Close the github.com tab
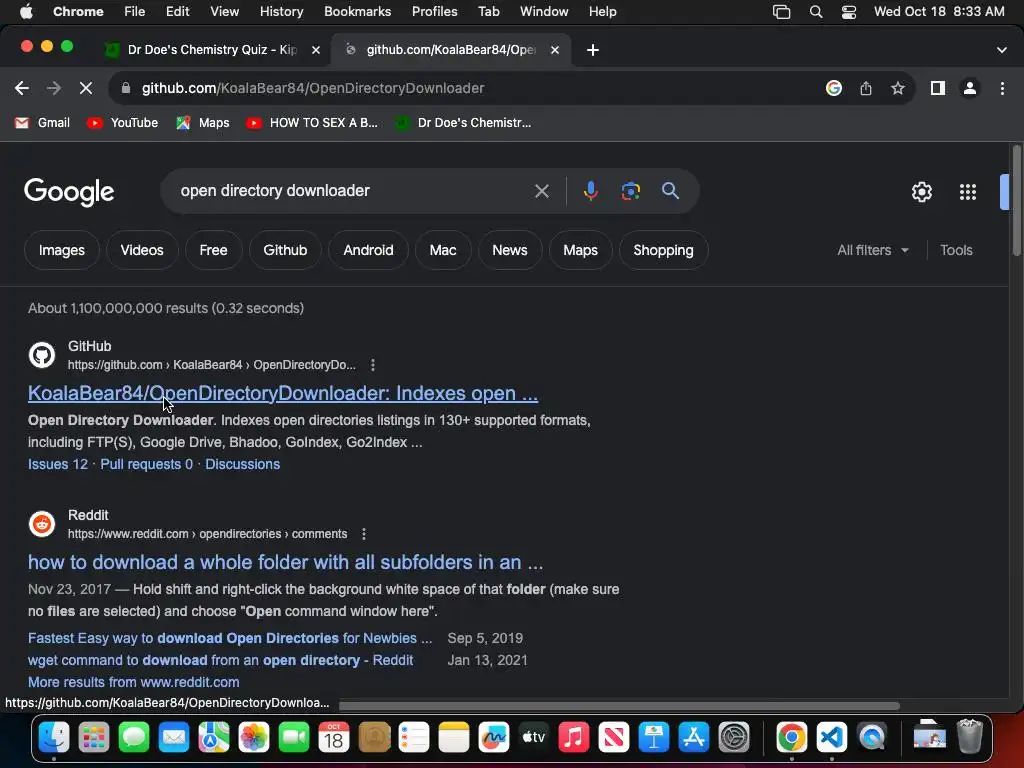The image size is (1024, 768). 554,50
